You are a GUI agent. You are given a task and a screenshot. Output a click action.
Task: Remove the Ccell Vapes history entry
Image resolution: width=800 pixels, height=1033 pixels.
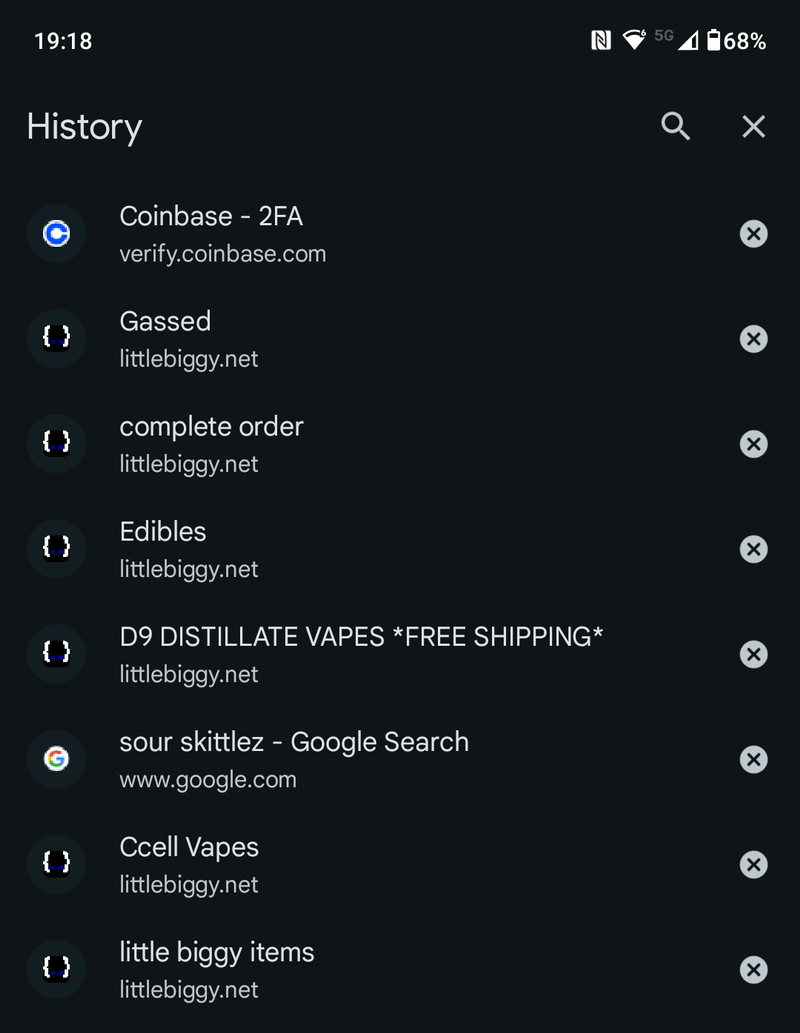click(753, 864)
